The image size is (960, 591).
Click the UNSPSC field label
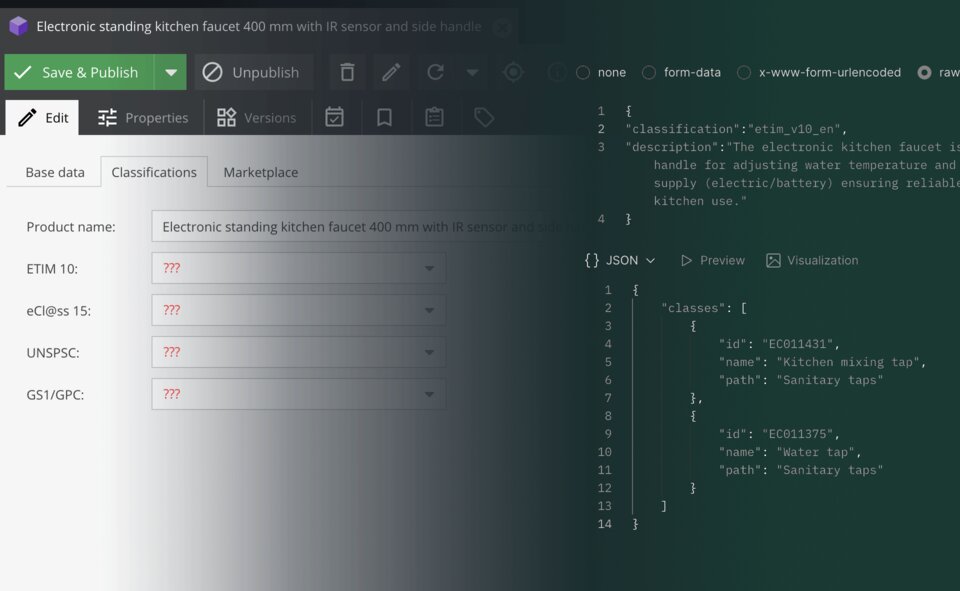coord(53,353)
